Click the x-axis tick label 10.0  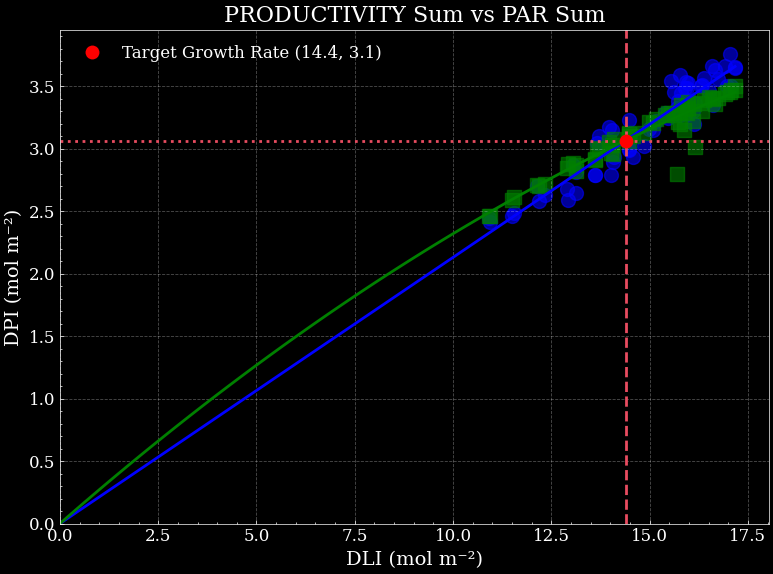tap(453, 538)
